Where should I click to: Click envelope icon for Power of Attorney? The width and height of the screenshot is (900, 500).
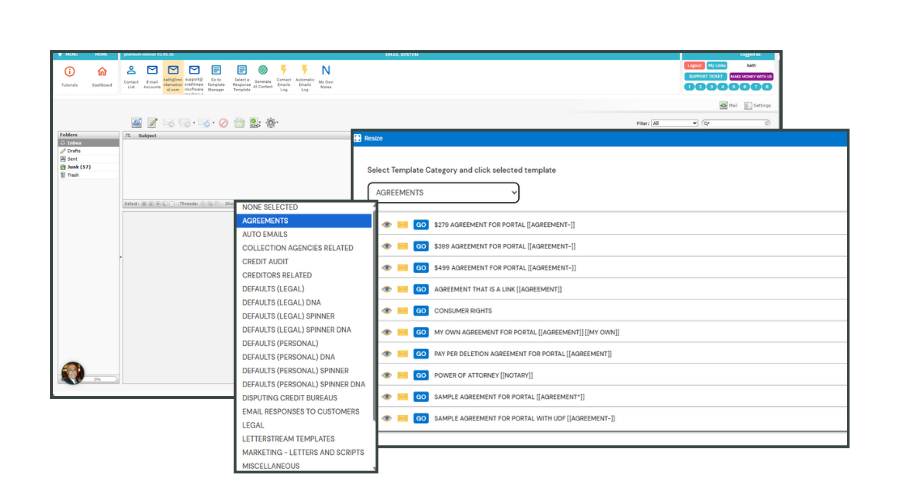[x=402, y=375]
